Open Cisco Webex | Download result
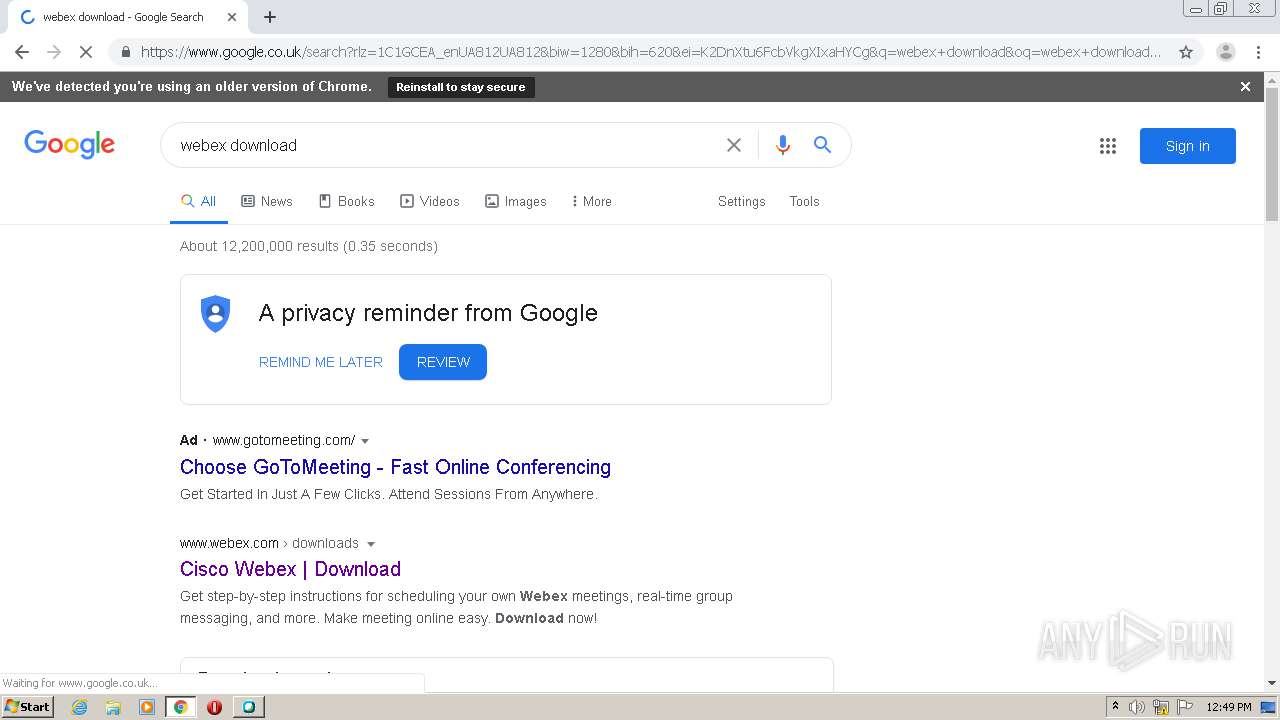The width and height of the screenshot is (1280, 720). (290, 569)
